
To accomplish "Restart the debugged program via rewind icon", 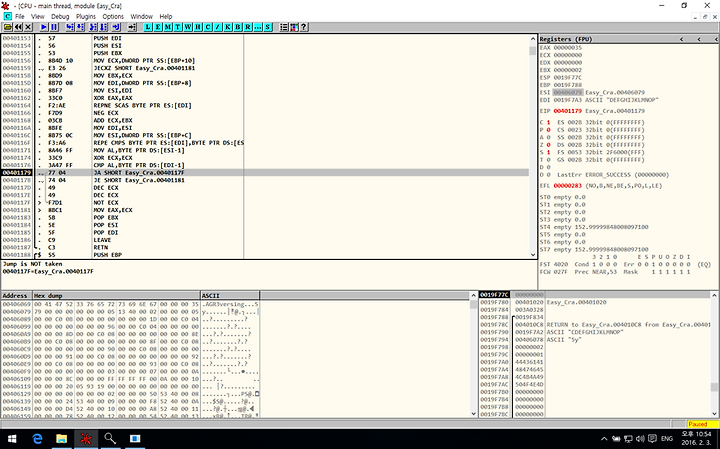I will pos(18,27).
